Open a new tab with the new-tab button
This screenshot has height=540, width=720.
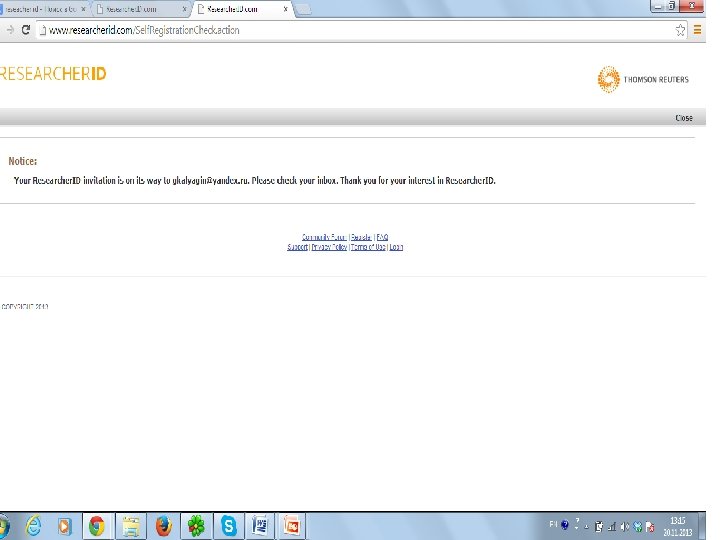click(302, 10)
